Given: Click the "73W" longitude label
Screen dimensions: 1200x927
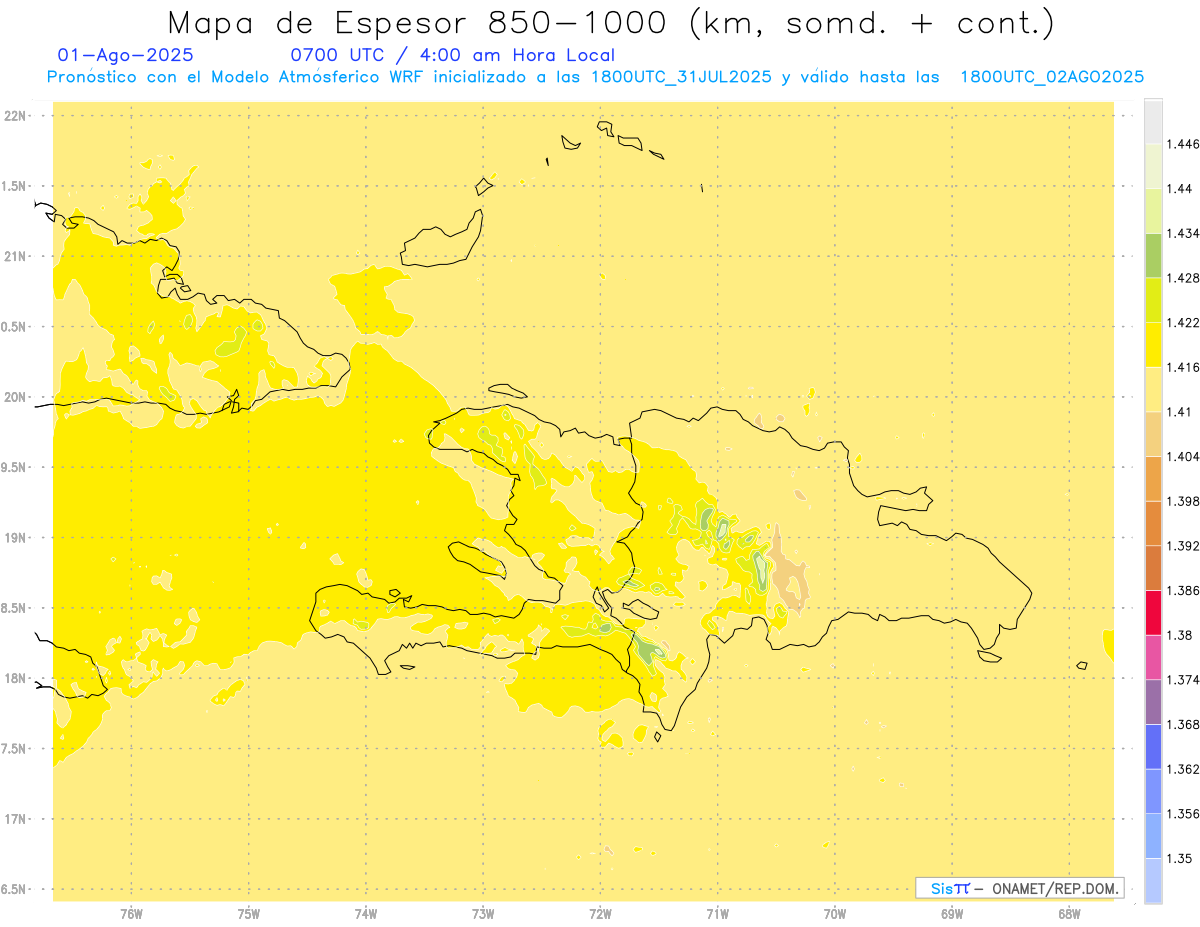Looking at the screenshot, I should point(483,915).
